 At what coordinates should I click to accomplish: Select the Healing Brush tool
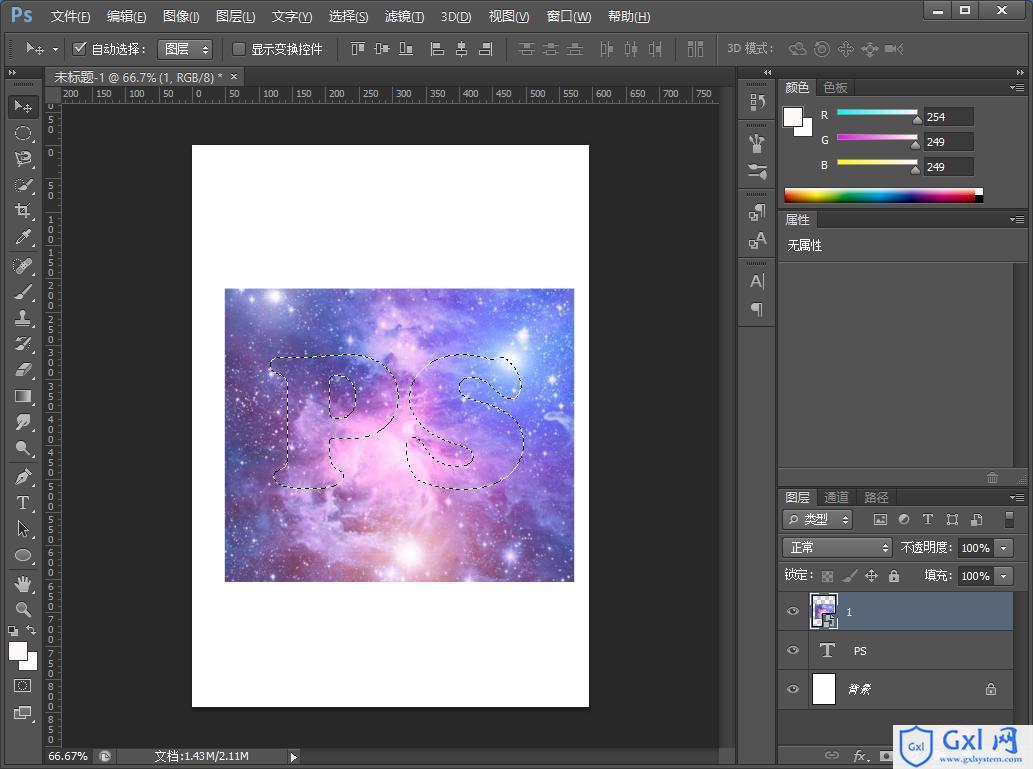tap(22, 266)
